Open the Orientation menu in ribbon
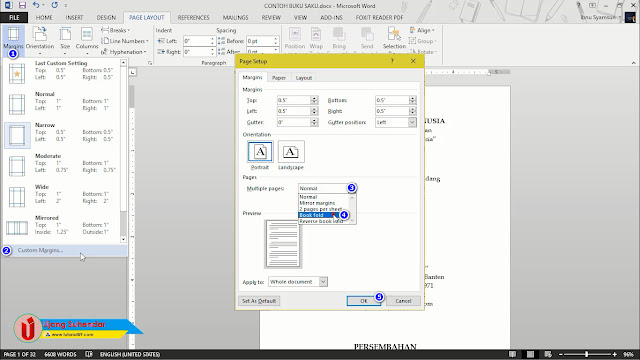The image size is (640, 360). pos(40,40)
